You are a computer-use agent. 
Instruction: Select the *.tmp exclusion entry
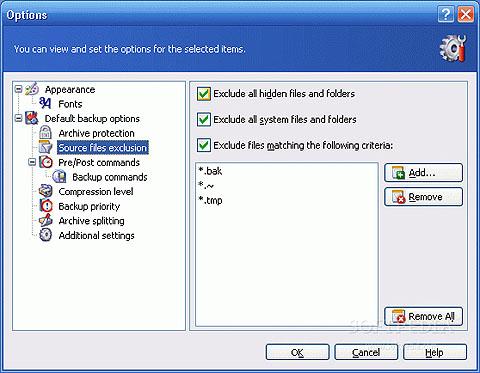pos(210,200)
